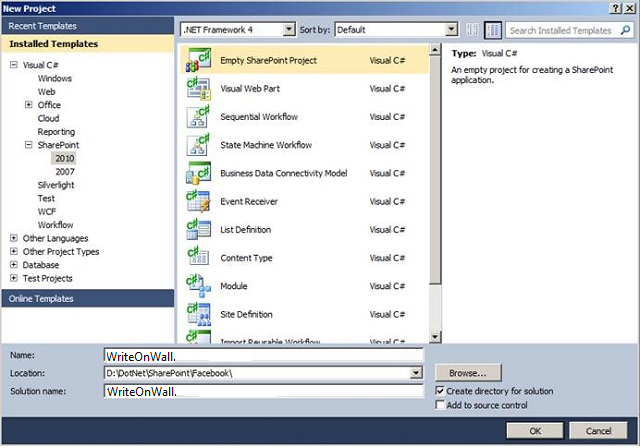The height and width of the screenshot is (448, 643).
Task: Open the Recent Templates section
Action: (x=88, y=26)
